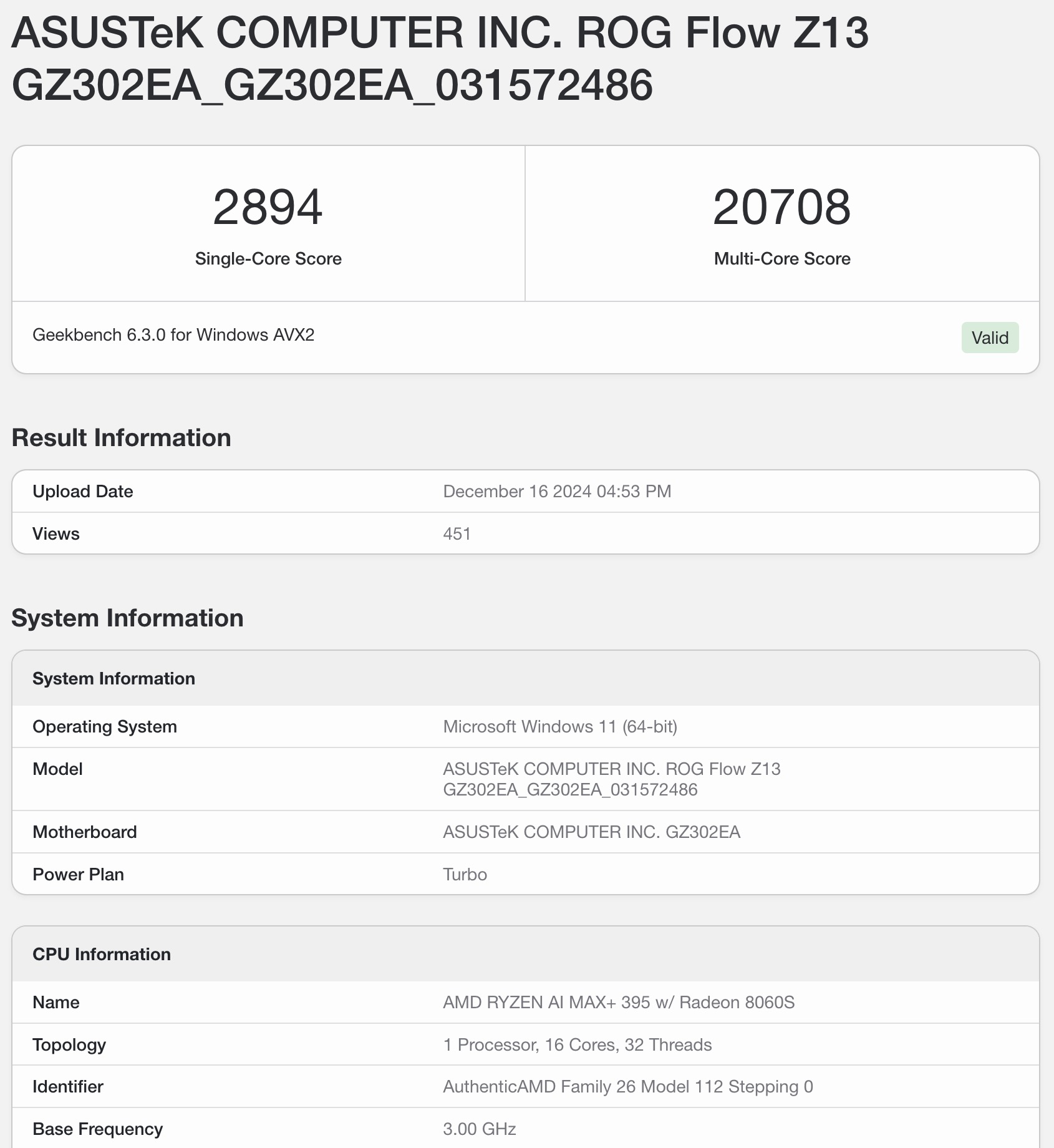The width and height of the screenshot is (1054, 1148).
Task: Click the "3.00 GHz" frequency value
Action: (x=480, y=1129)
